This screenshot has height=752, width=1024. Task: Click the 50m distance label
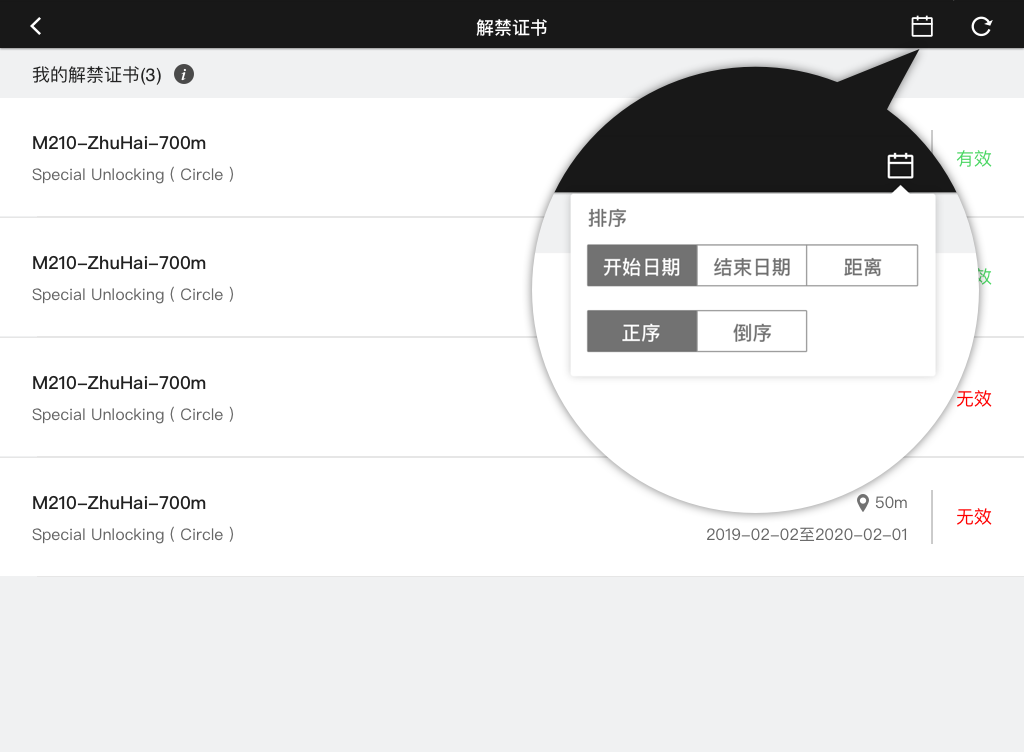891,502
